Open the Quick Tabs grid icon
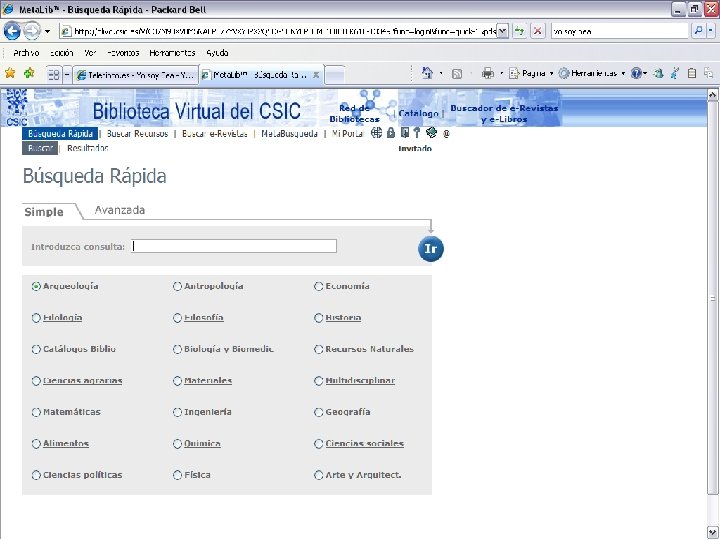 [54, 74]
